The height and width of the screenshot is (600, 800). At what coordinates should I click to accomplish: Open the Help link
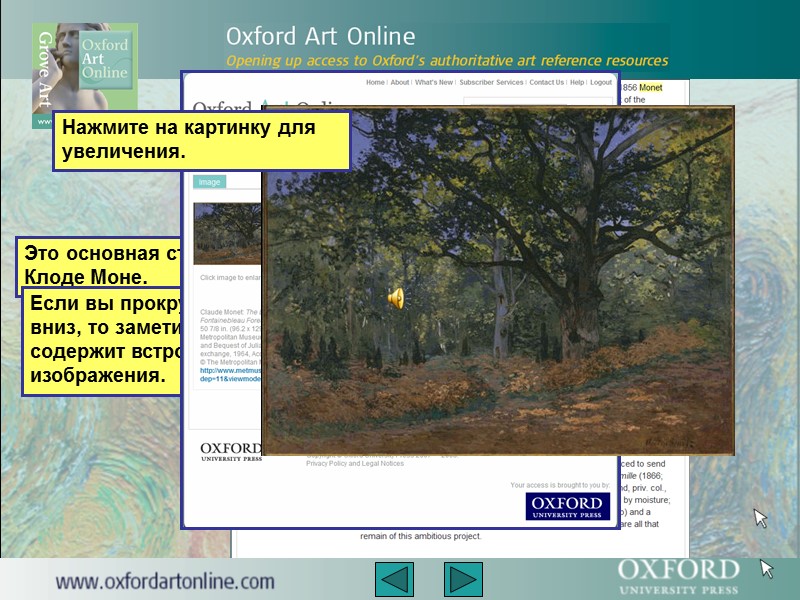pos(577,82)
